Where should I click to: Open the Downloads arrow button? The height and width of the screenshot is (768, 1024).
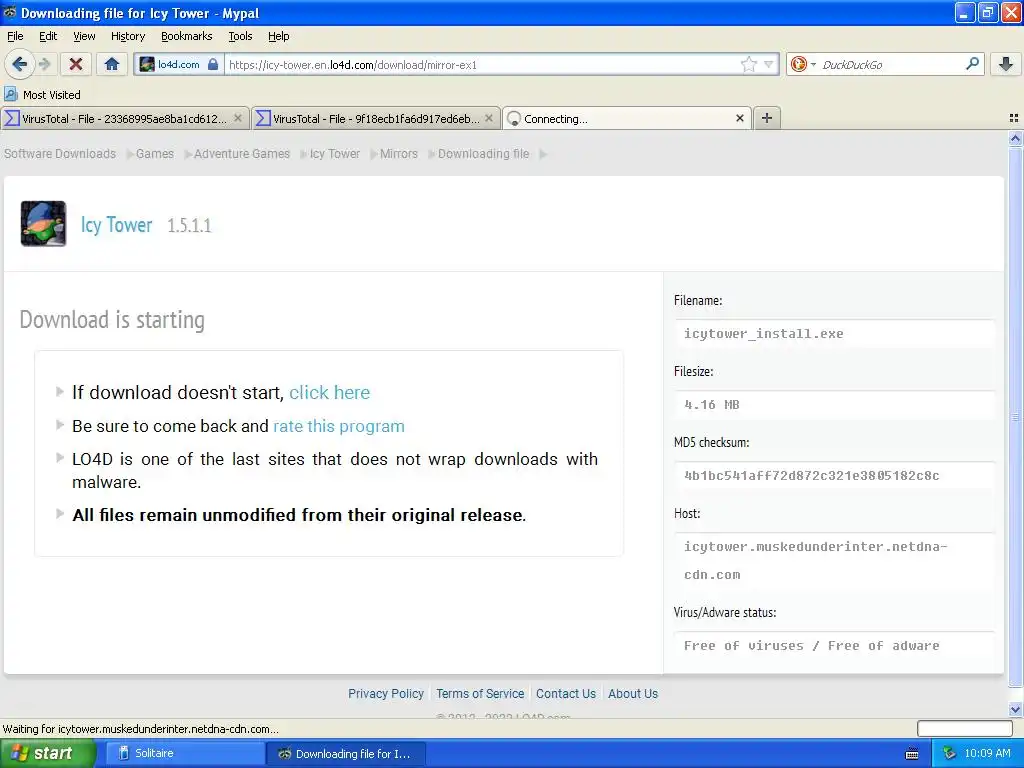[1006, 64]
